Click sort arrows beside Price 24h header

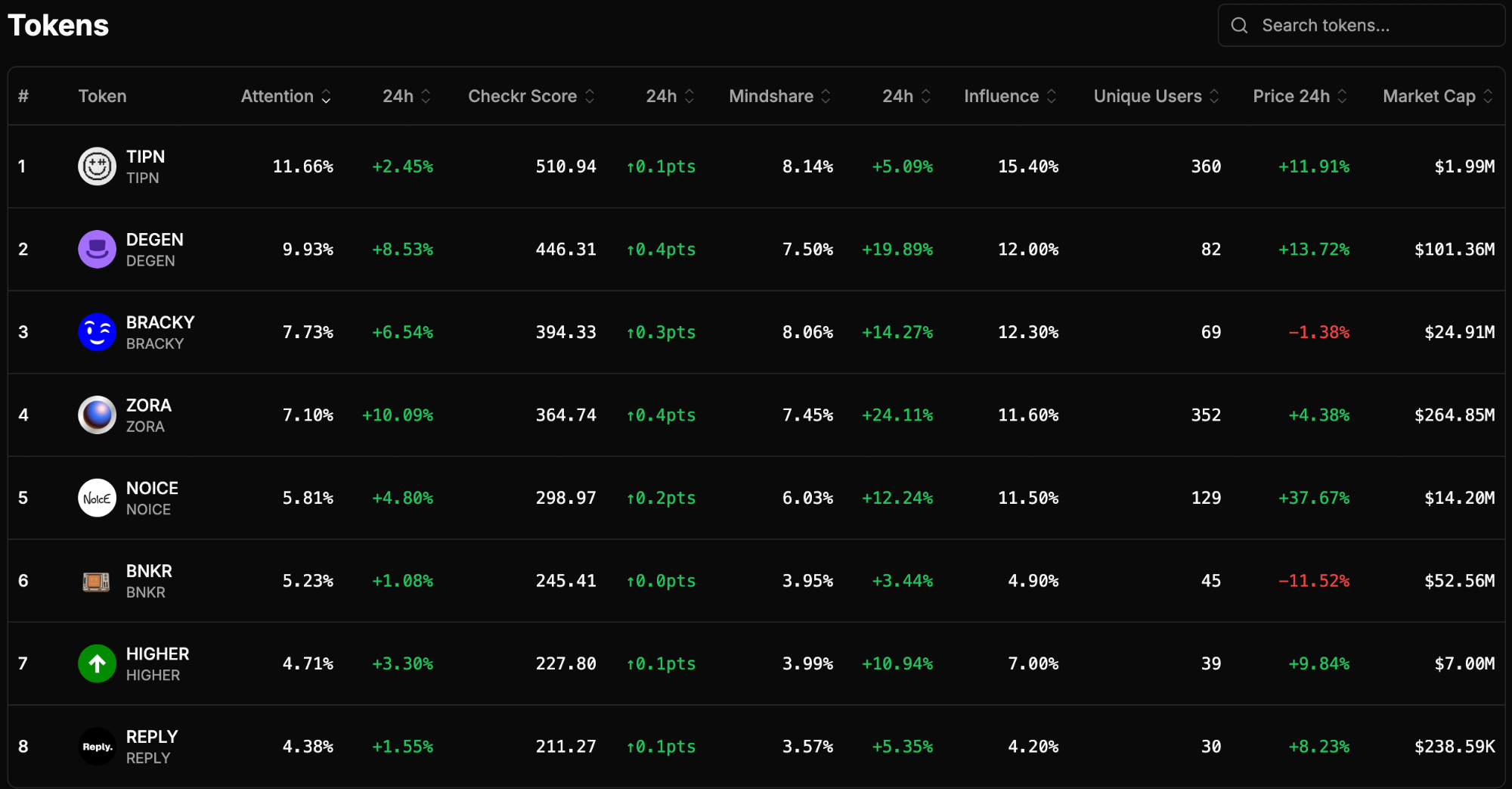click(1343, 97)
